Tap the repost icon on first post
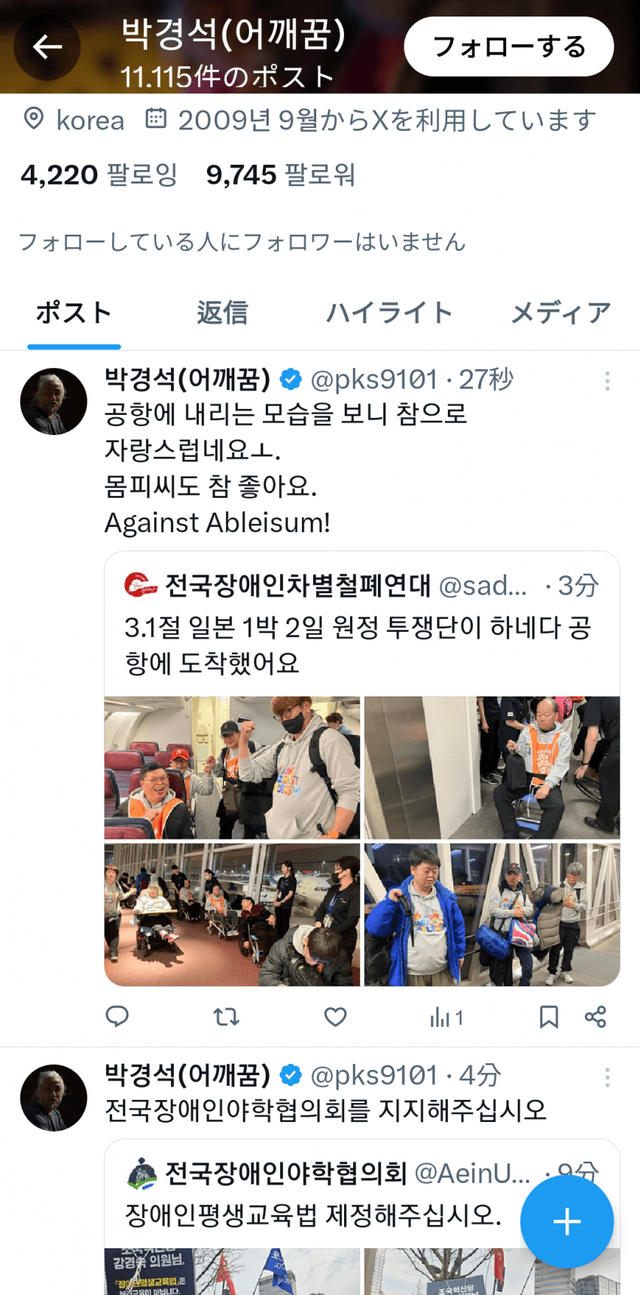 [x=227, y=1017]
